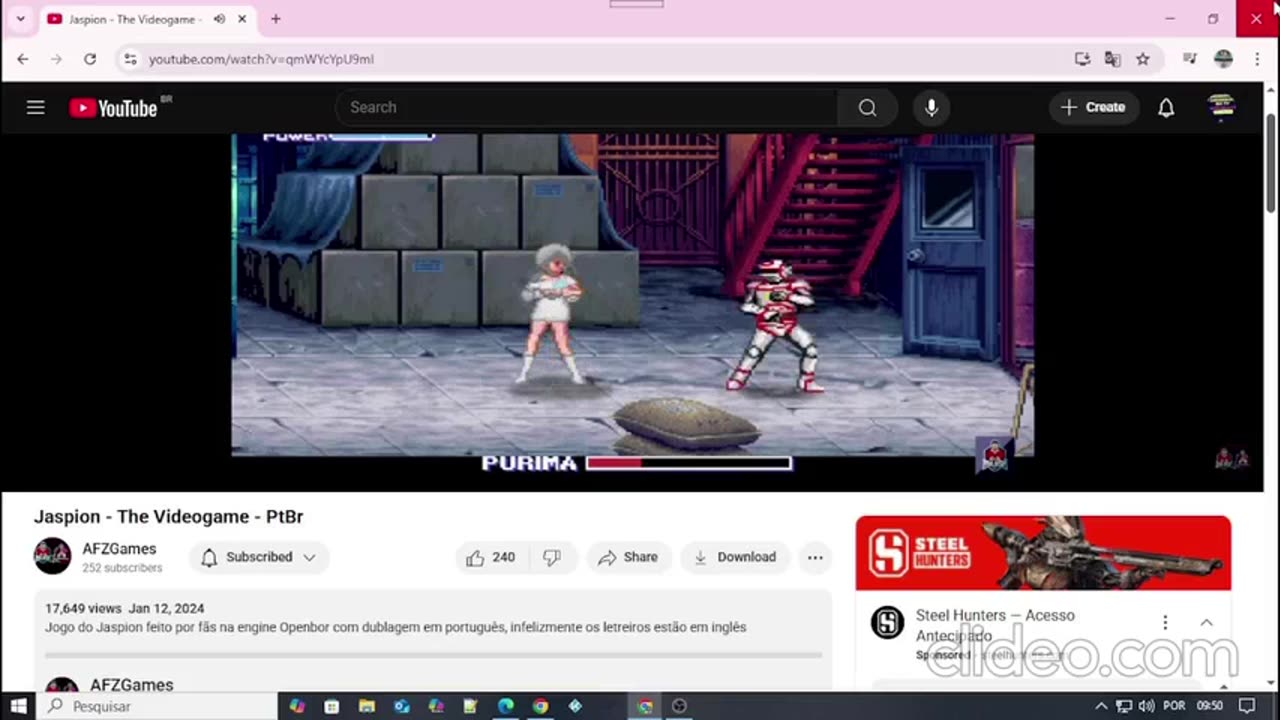Click the Share button

pyautogui.click(x=628, y=557)
